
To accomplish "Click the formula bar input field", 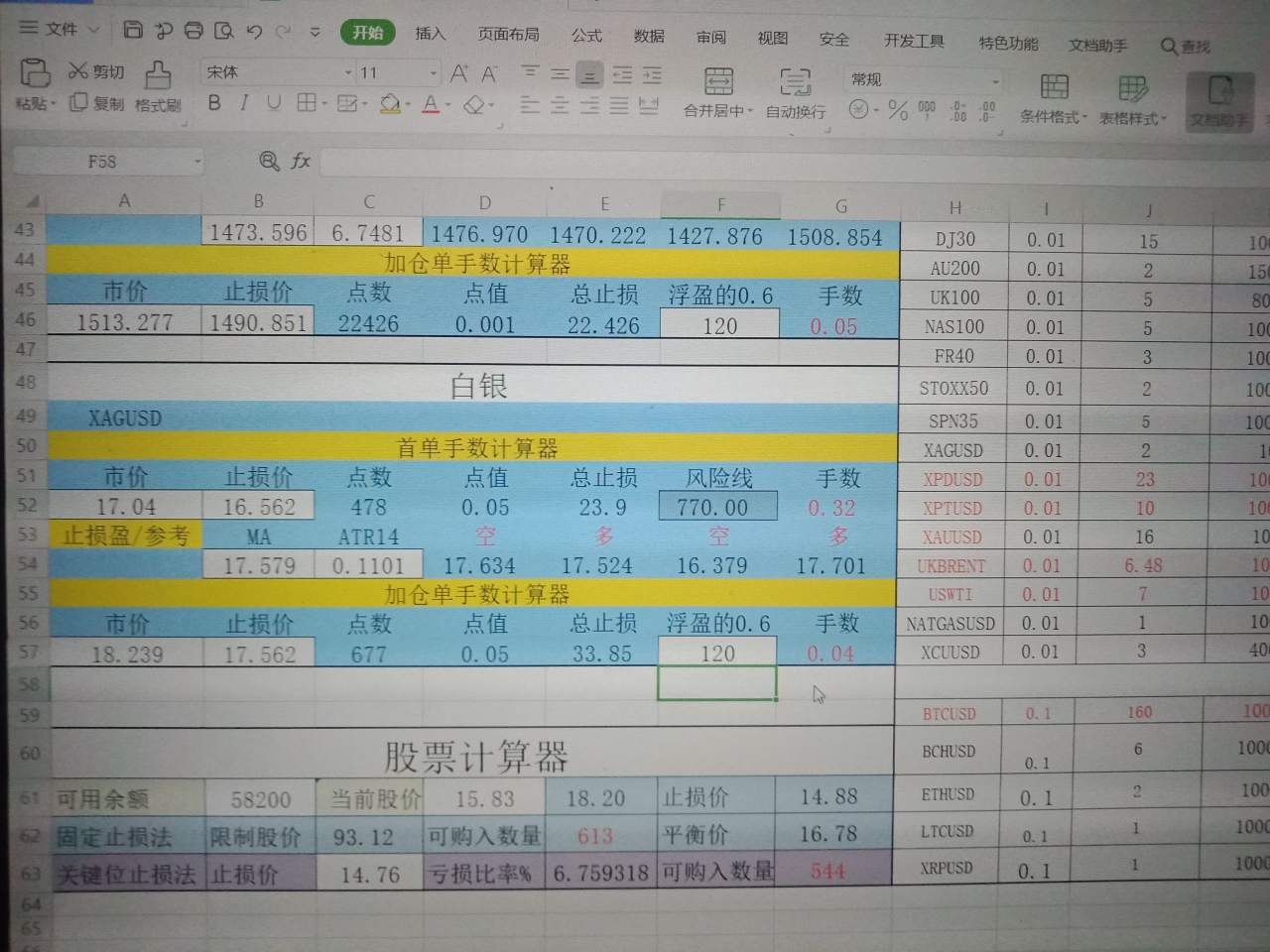I will coord(794,164).
